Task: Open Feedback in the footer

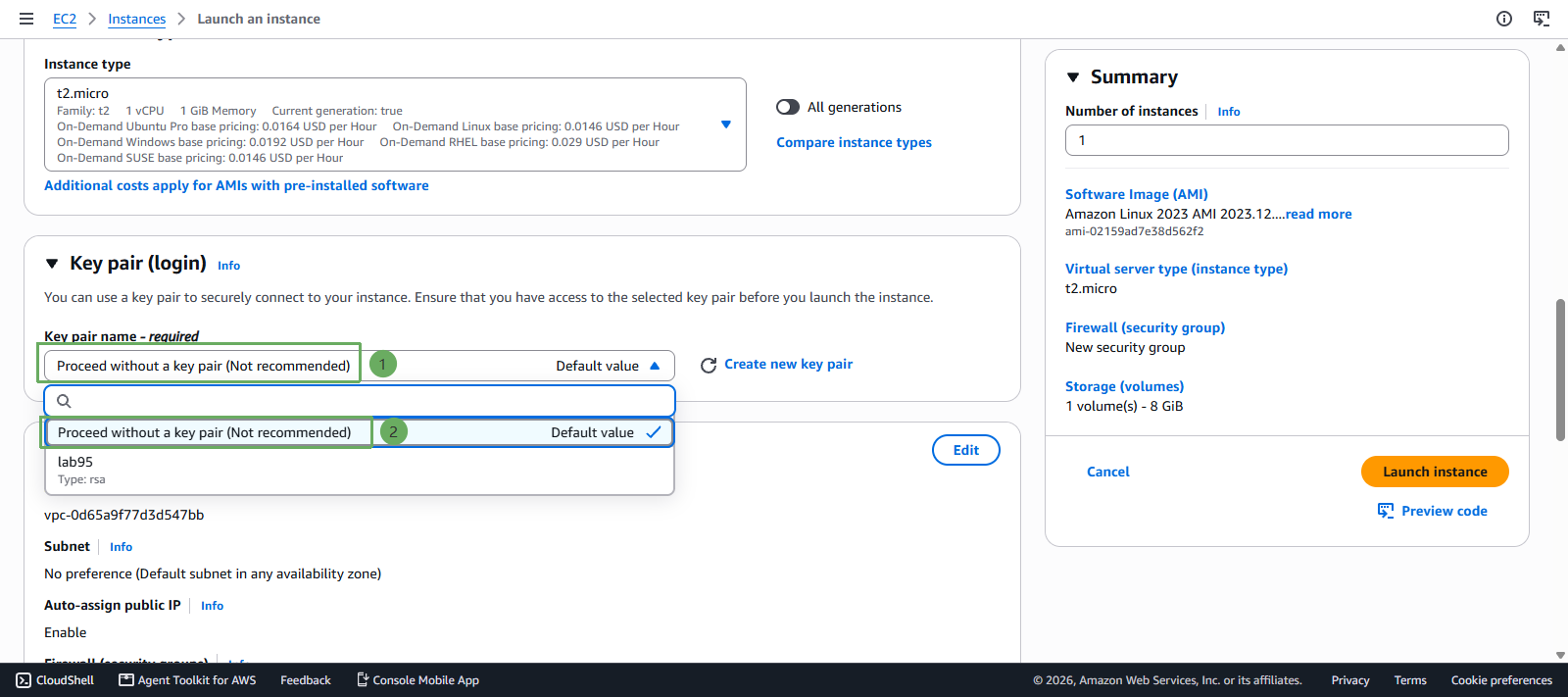Action: (306, 680)
